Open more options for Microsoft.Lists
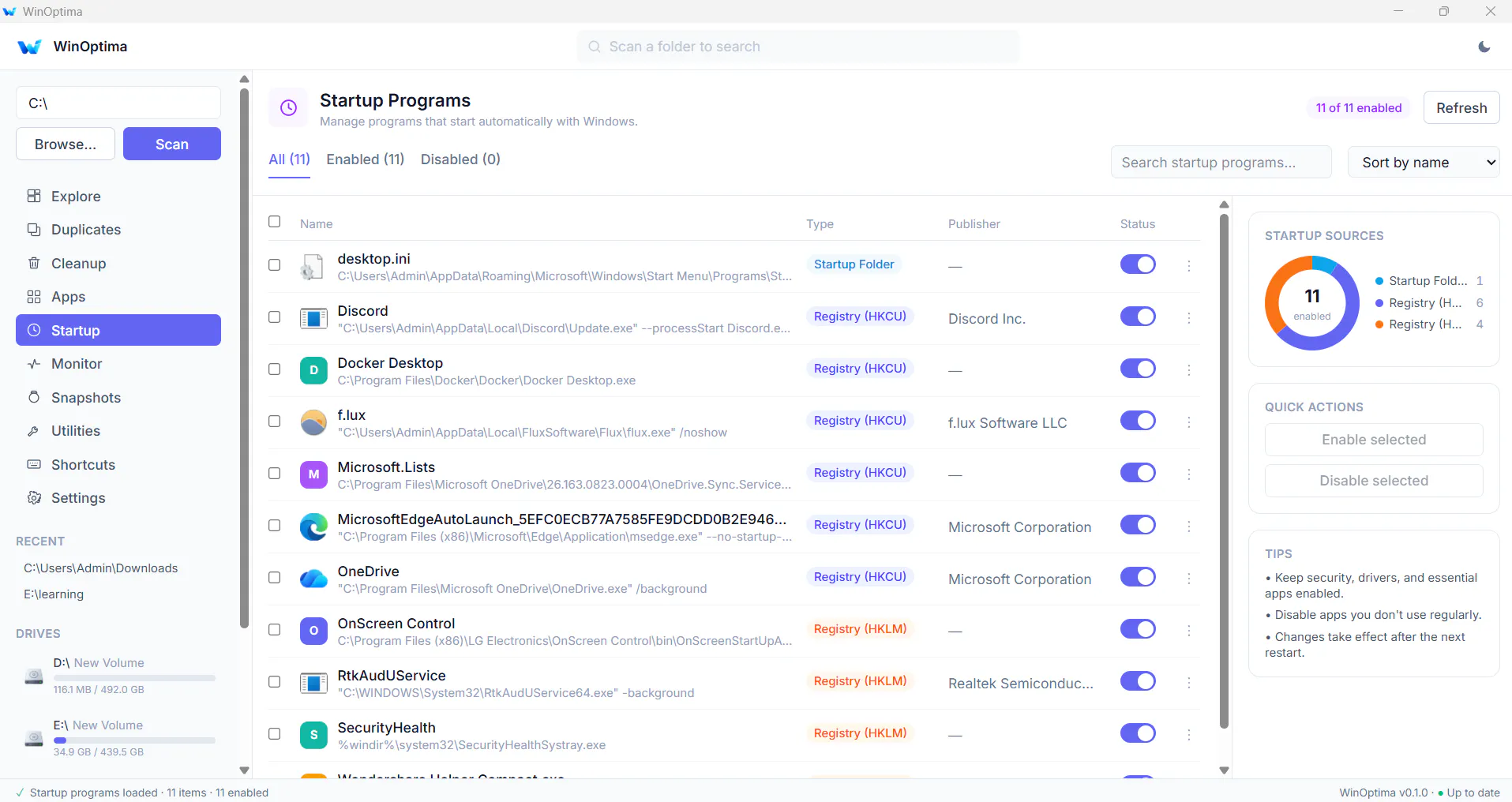The image size is (1512, 802). [1188, 474]
